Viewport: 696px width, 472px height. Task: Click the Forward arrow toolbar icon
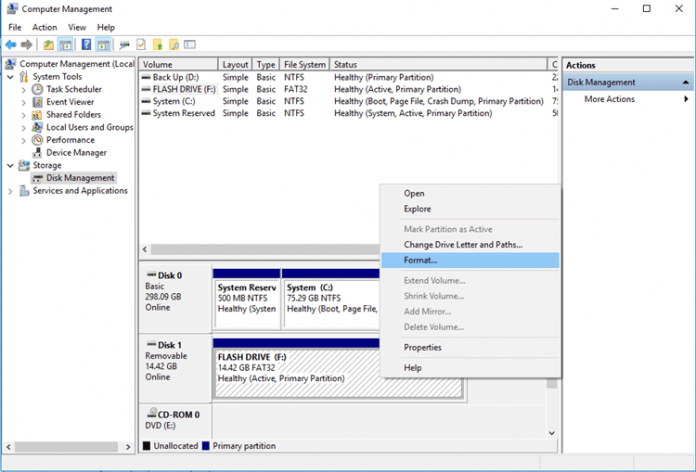point(27,45)
